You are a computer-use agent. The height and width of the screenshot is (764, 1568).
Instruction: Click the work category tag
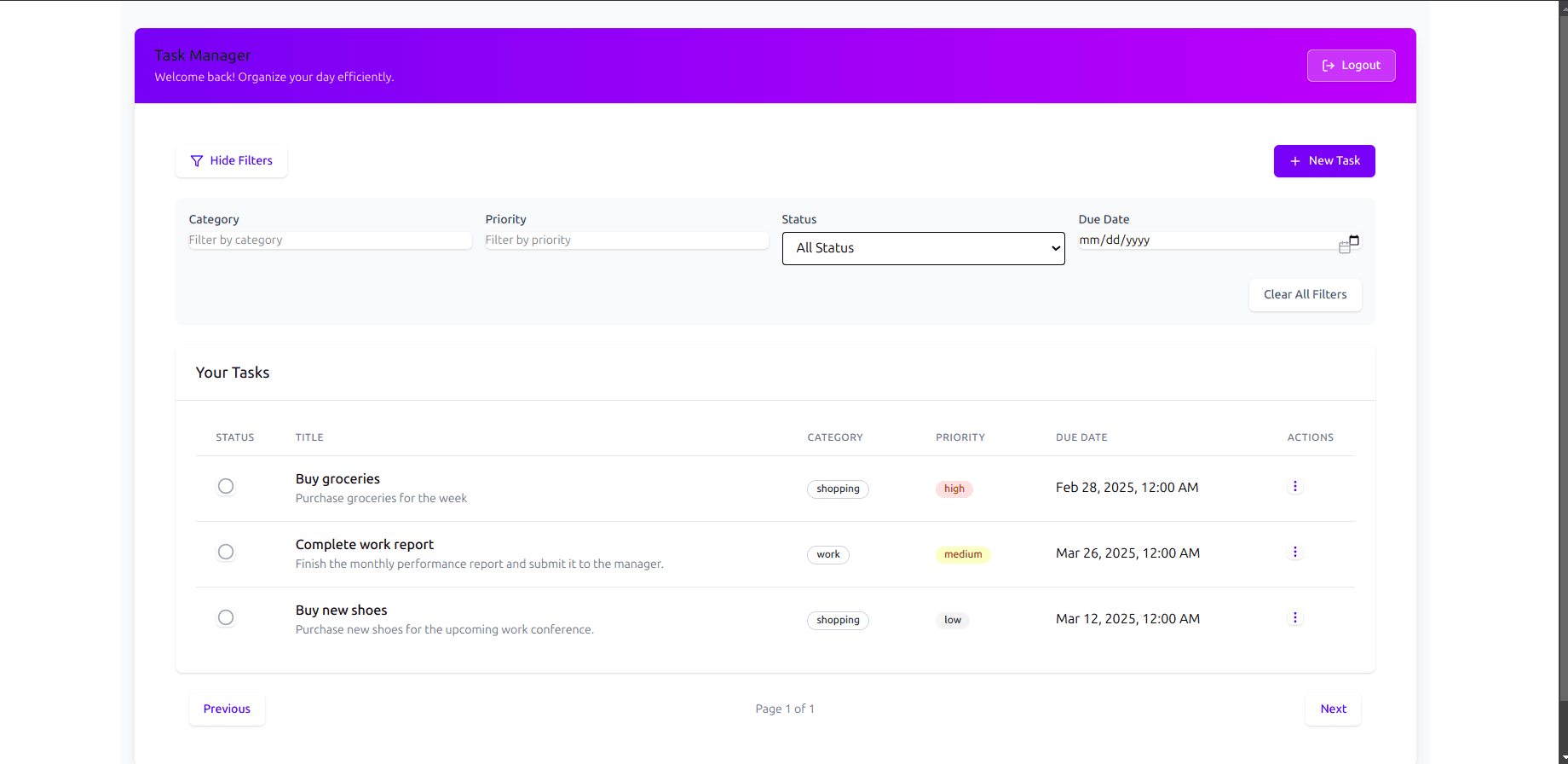(827, 554)
